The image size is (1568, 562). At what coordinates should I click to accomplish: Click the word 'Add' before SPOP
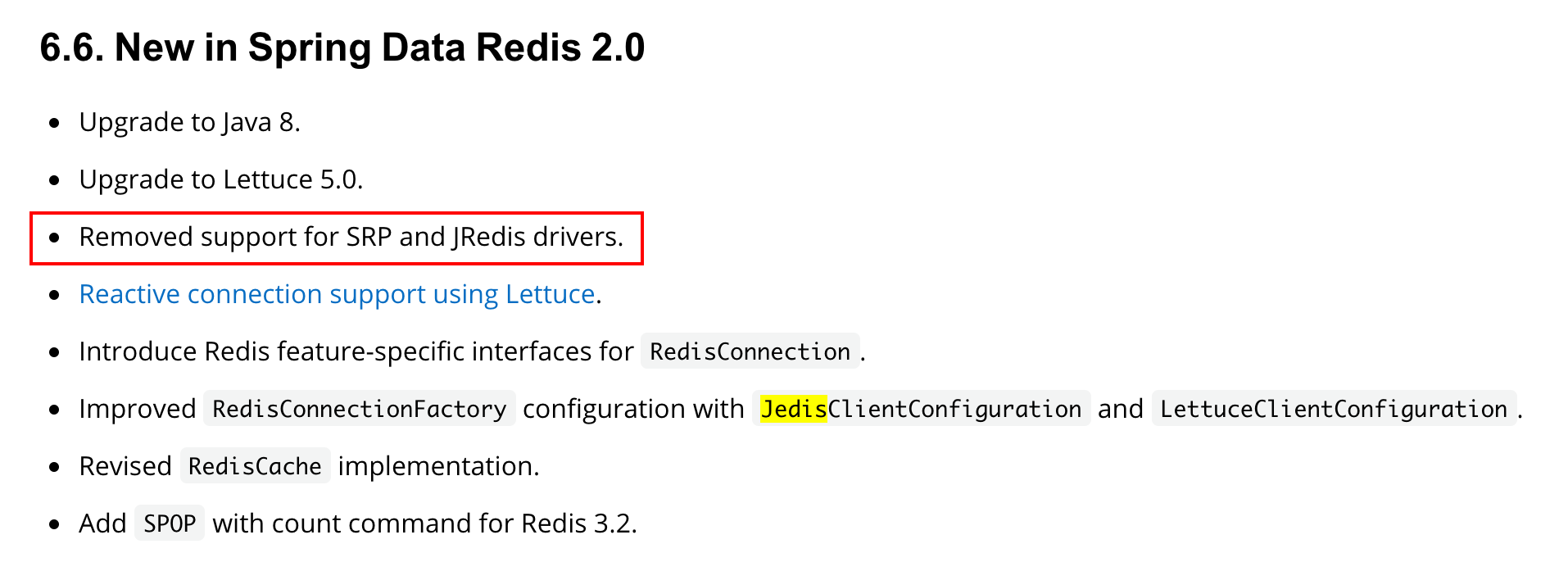click(102, 523)
